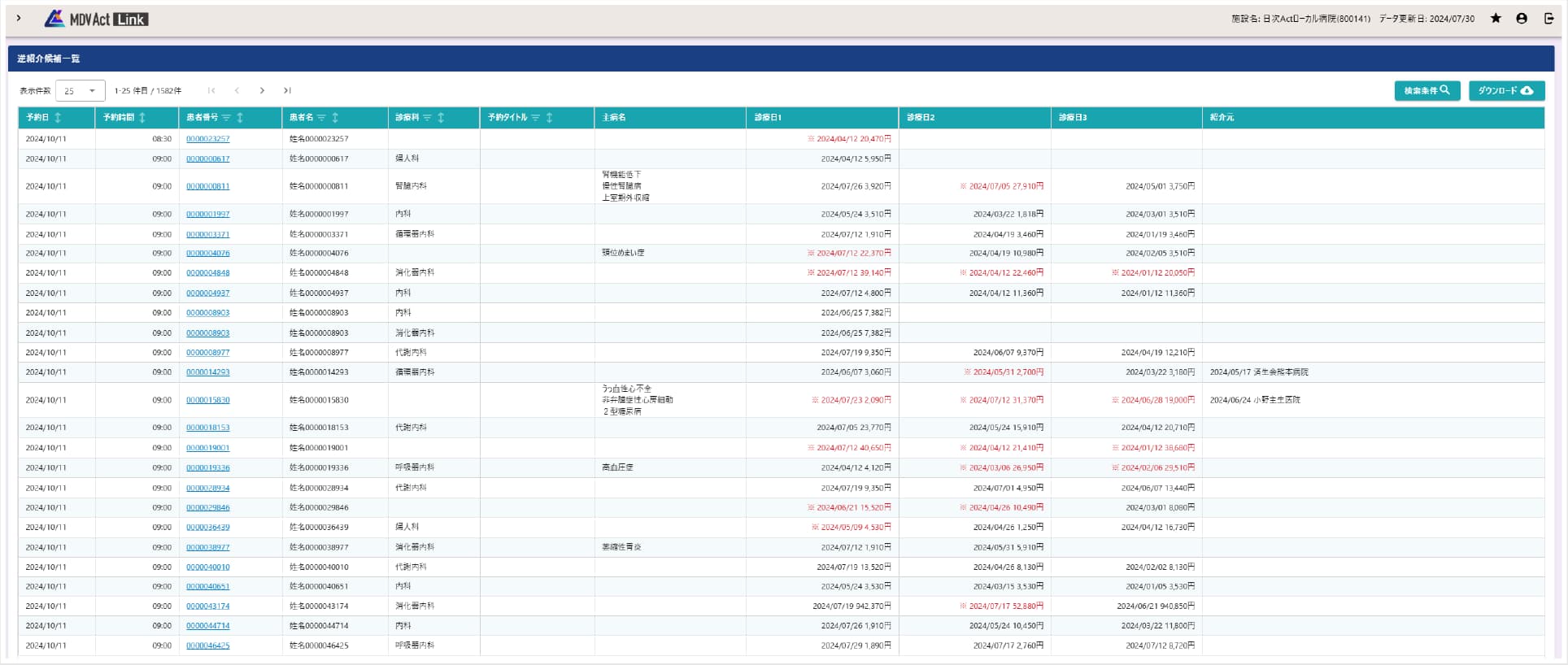Expand the sidebar with top-left chevron
The height and width of the screenshot is (665, 1568).
click(x=19, y=18)
